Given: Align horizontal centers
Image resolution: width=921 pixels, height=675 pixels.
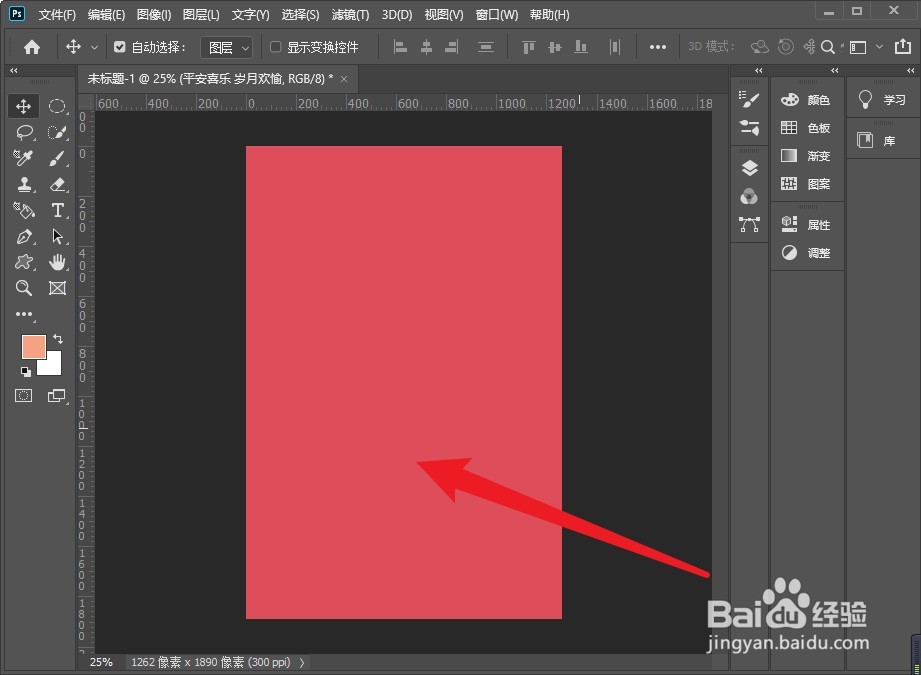Looking at the screenshot, I should (426, 47).
